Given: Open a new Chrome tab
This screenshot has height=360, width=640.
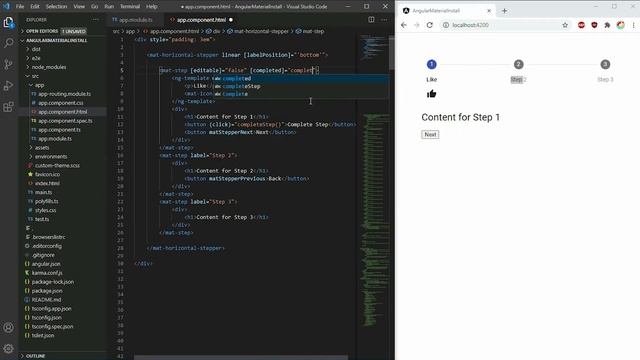Looking at the screenshot, I should 504,11.
